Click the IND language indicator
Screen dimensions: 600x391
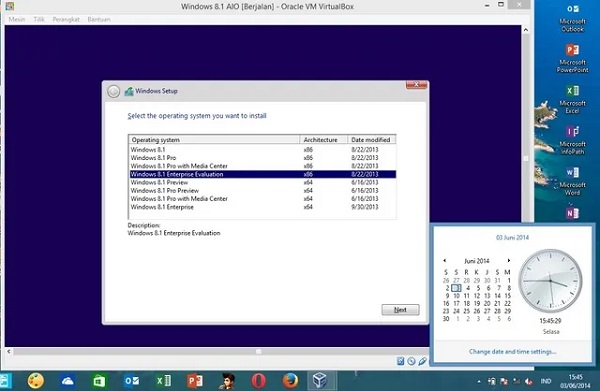click(x=546, y=381)
